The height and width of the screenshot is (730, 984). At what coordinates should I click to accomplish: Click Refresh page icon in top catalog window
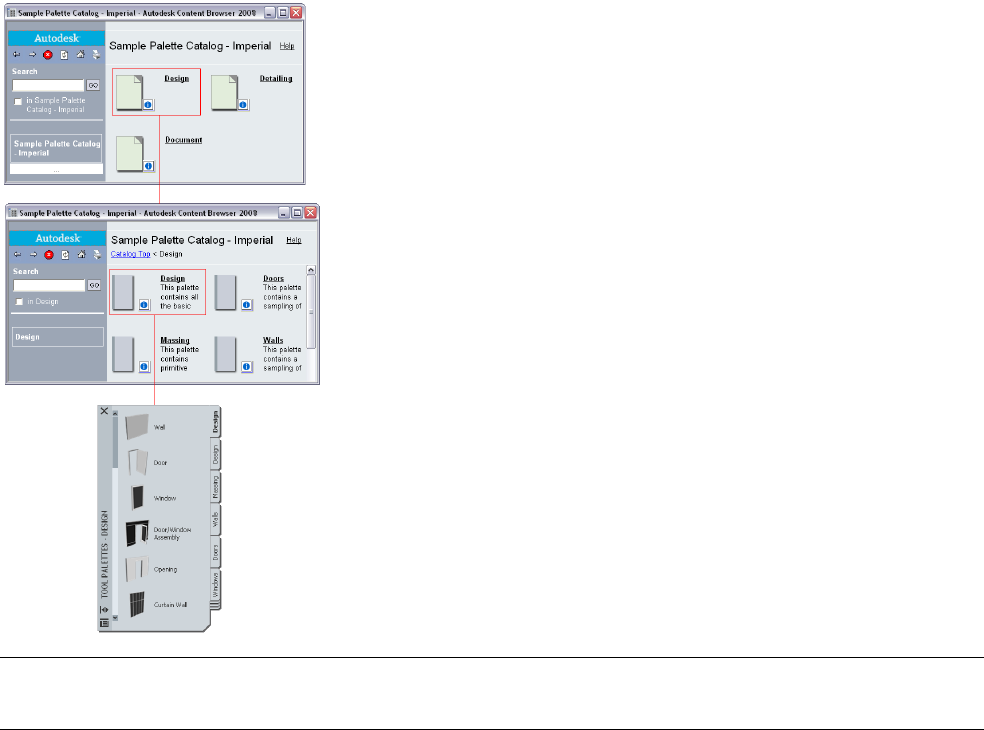64,55
